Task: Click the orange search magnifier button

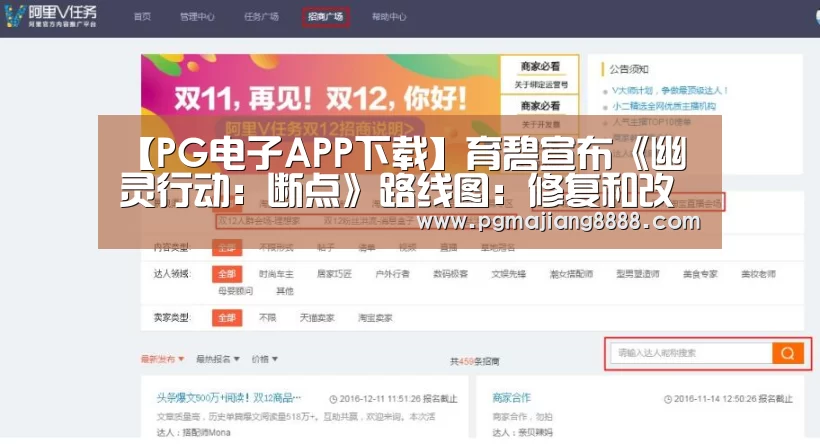Action: coord(788,353)
